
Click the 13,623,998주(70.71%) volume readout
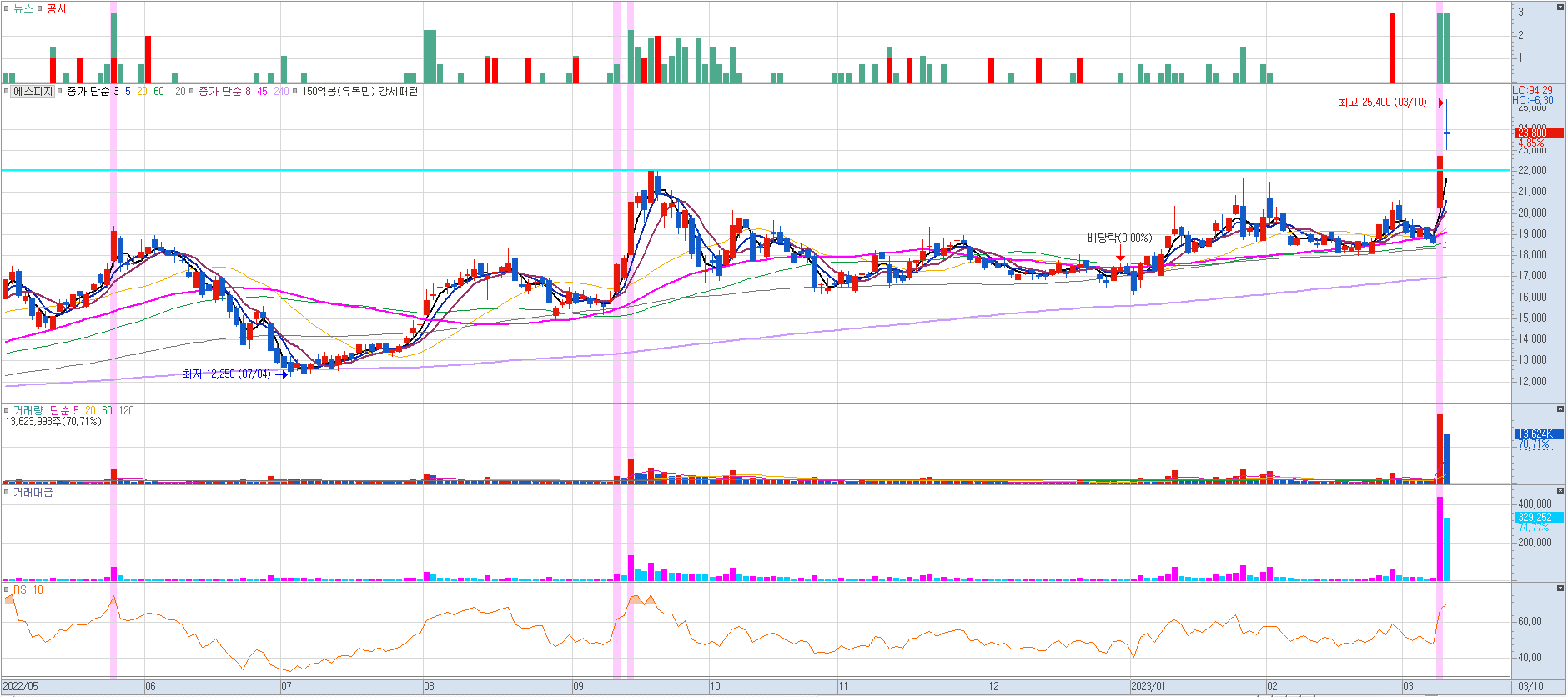pos(53,421)
